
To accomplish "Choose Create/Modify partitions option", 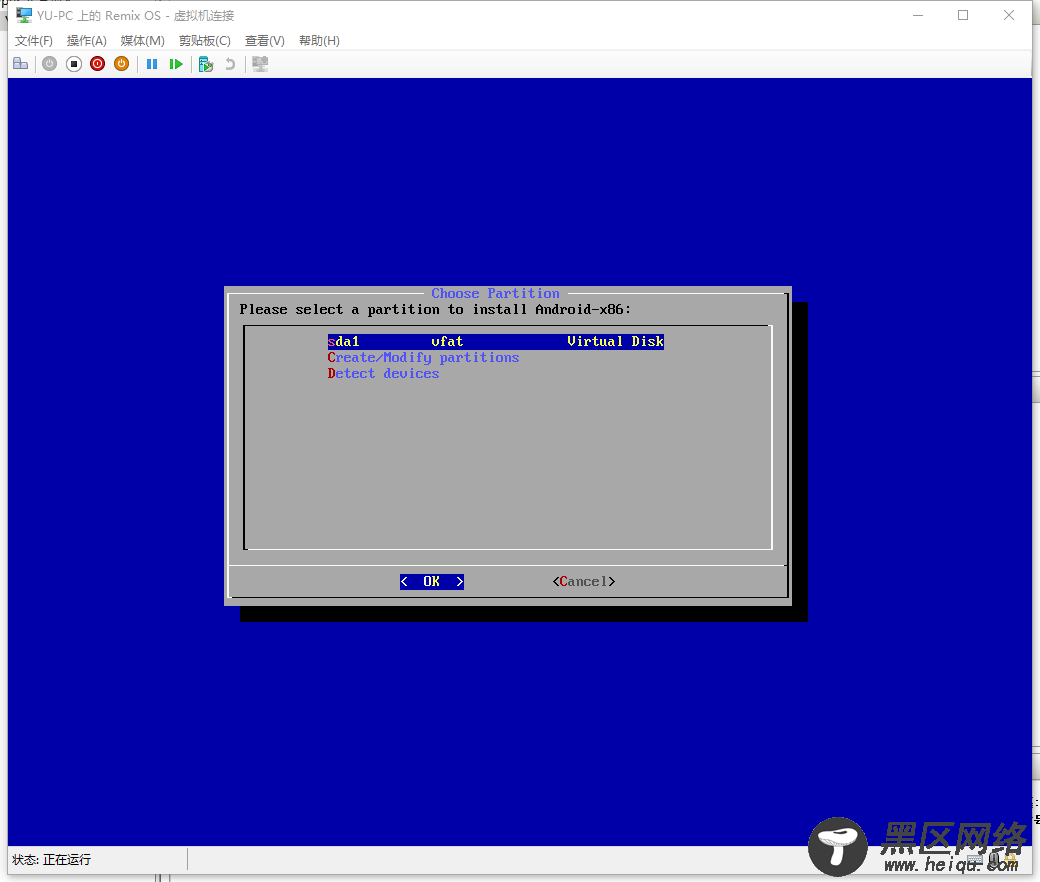I will [x=423, y=357].
